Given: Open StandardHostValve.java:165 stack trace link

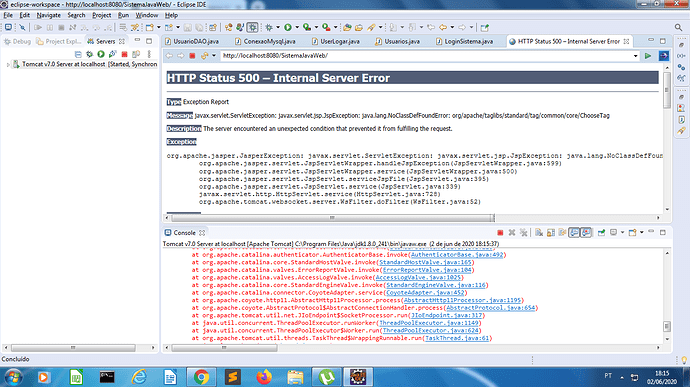Looking at the screenshot, I should coord(426,262).
